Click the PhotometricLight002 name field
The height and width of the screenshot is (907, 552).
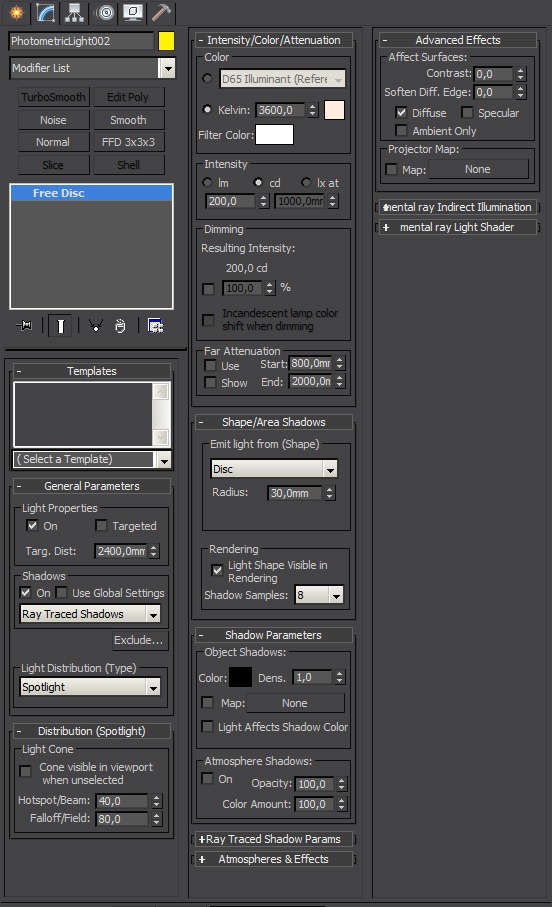(x=81, y=41)
